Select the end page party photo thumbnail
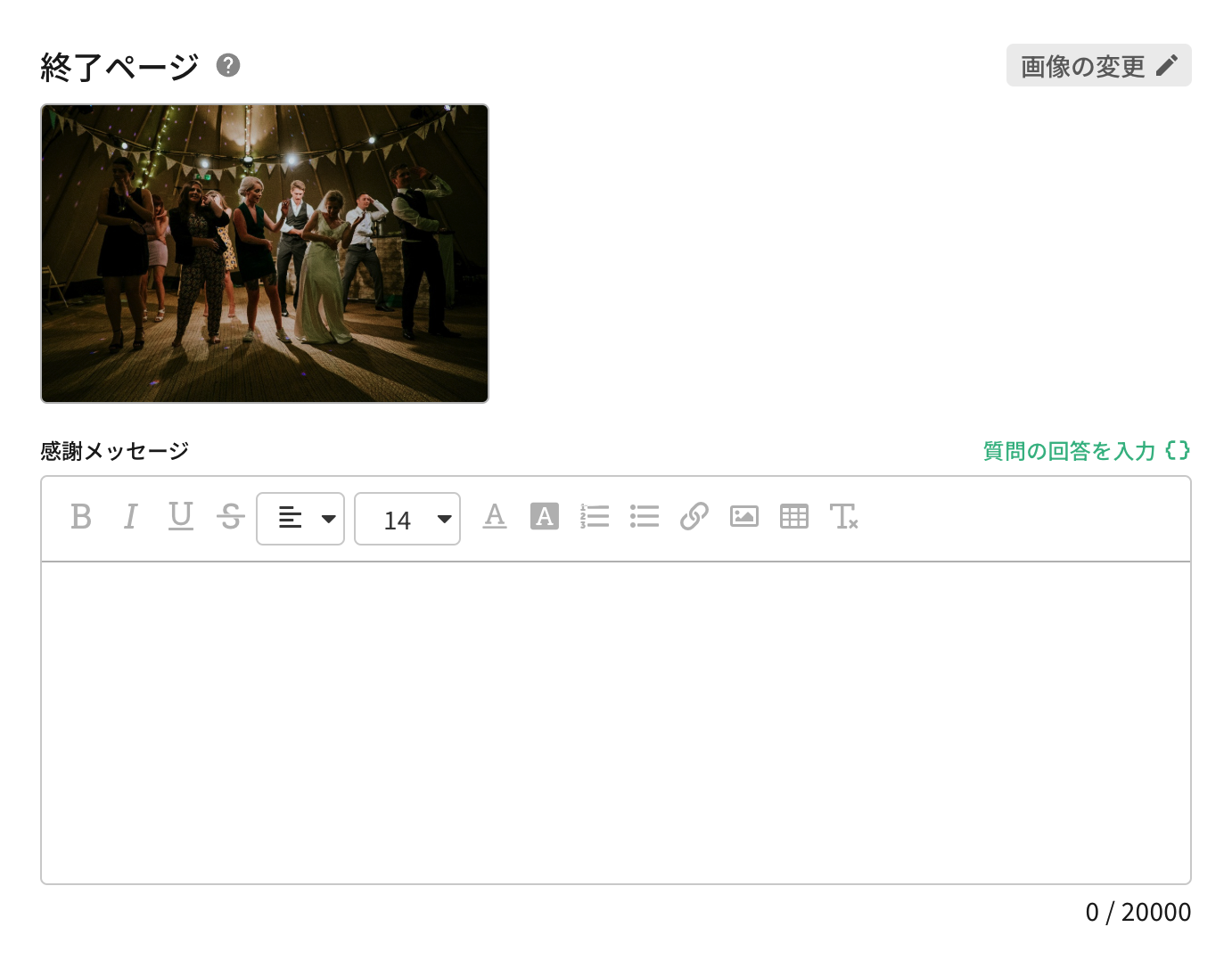The height and width of the screenshot is (968, 1232). (265, 254)
